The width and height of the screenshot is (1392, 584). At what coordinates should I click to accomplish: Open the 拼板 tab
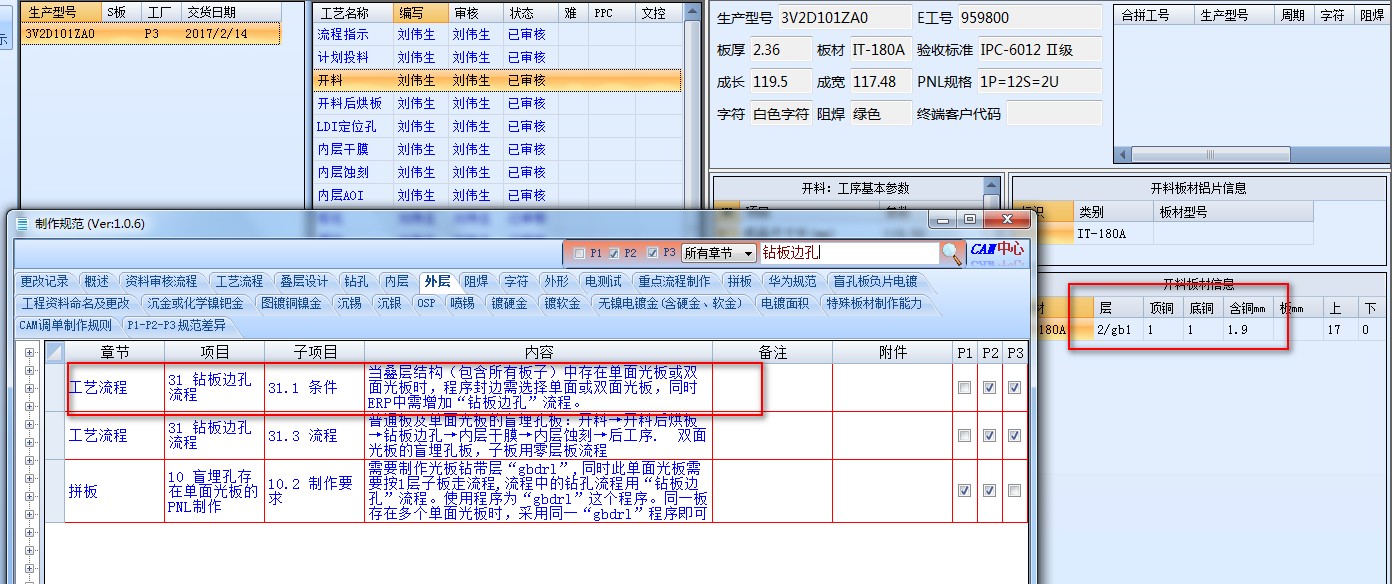[739, 282]
